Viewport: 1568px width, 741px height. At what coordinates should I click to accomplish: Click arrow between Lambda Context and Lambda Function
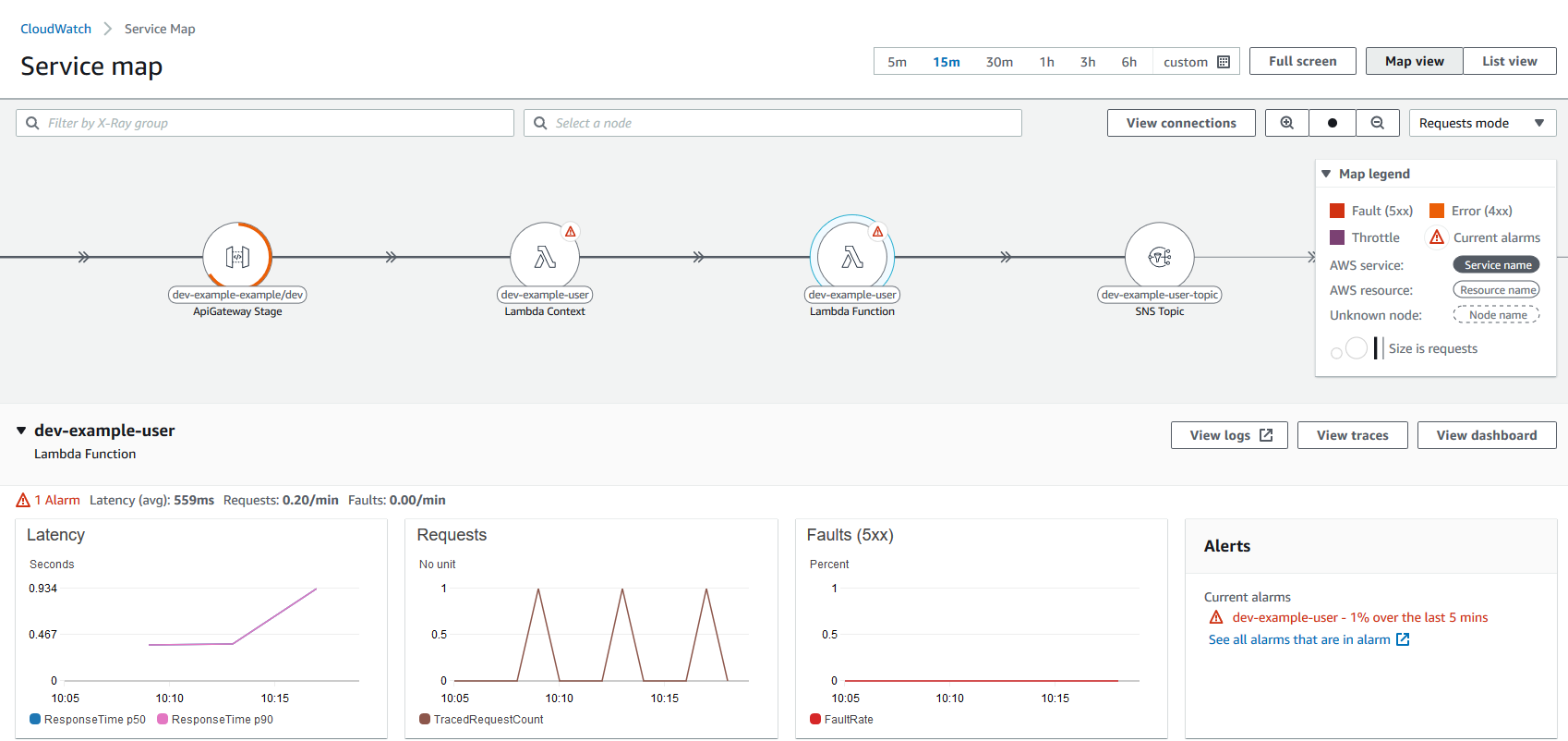(699, 257)
